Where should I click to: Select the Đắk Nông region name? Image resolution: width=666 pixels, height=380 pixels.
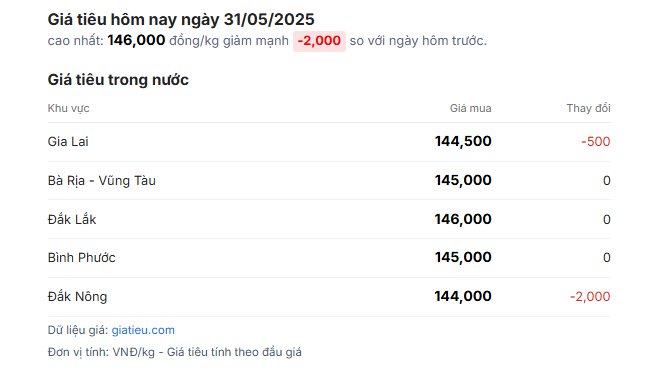[77, 296]
